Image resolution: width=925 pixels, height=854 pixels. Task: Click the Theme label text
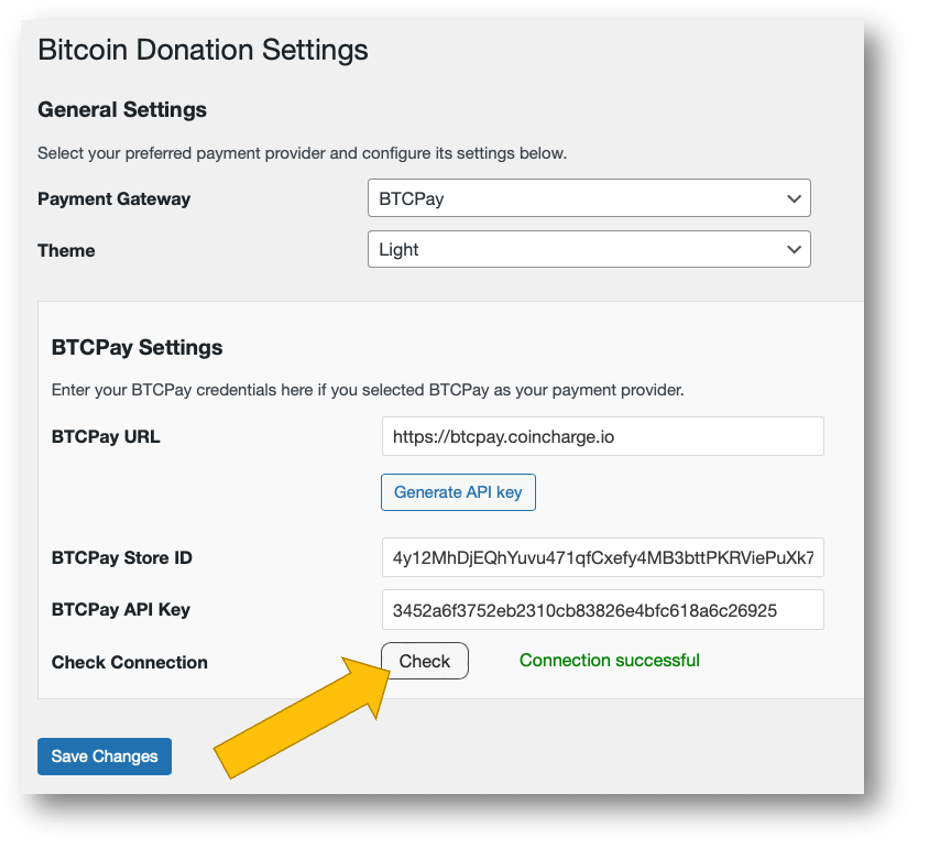point(66,250)
